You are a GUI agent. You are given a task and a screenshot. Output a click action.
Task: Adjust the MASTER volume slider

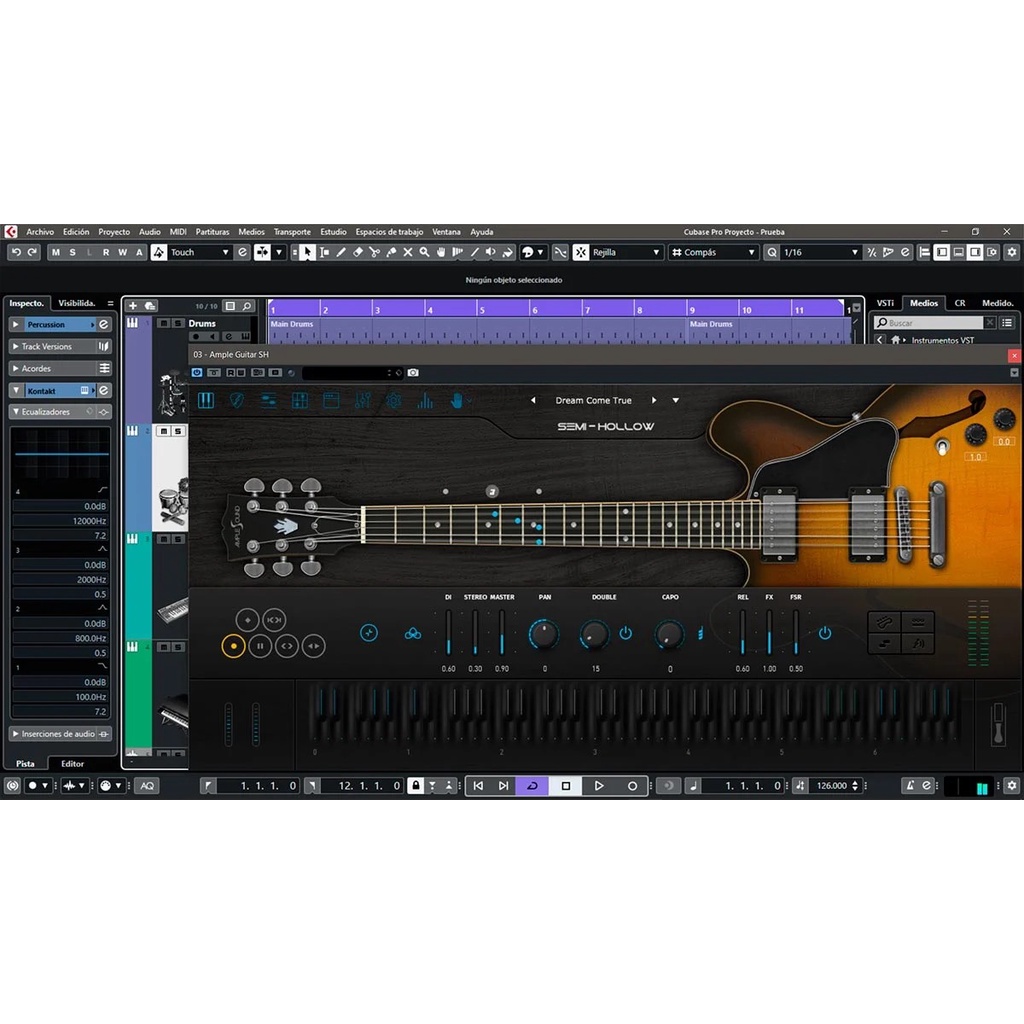[502, 632]
